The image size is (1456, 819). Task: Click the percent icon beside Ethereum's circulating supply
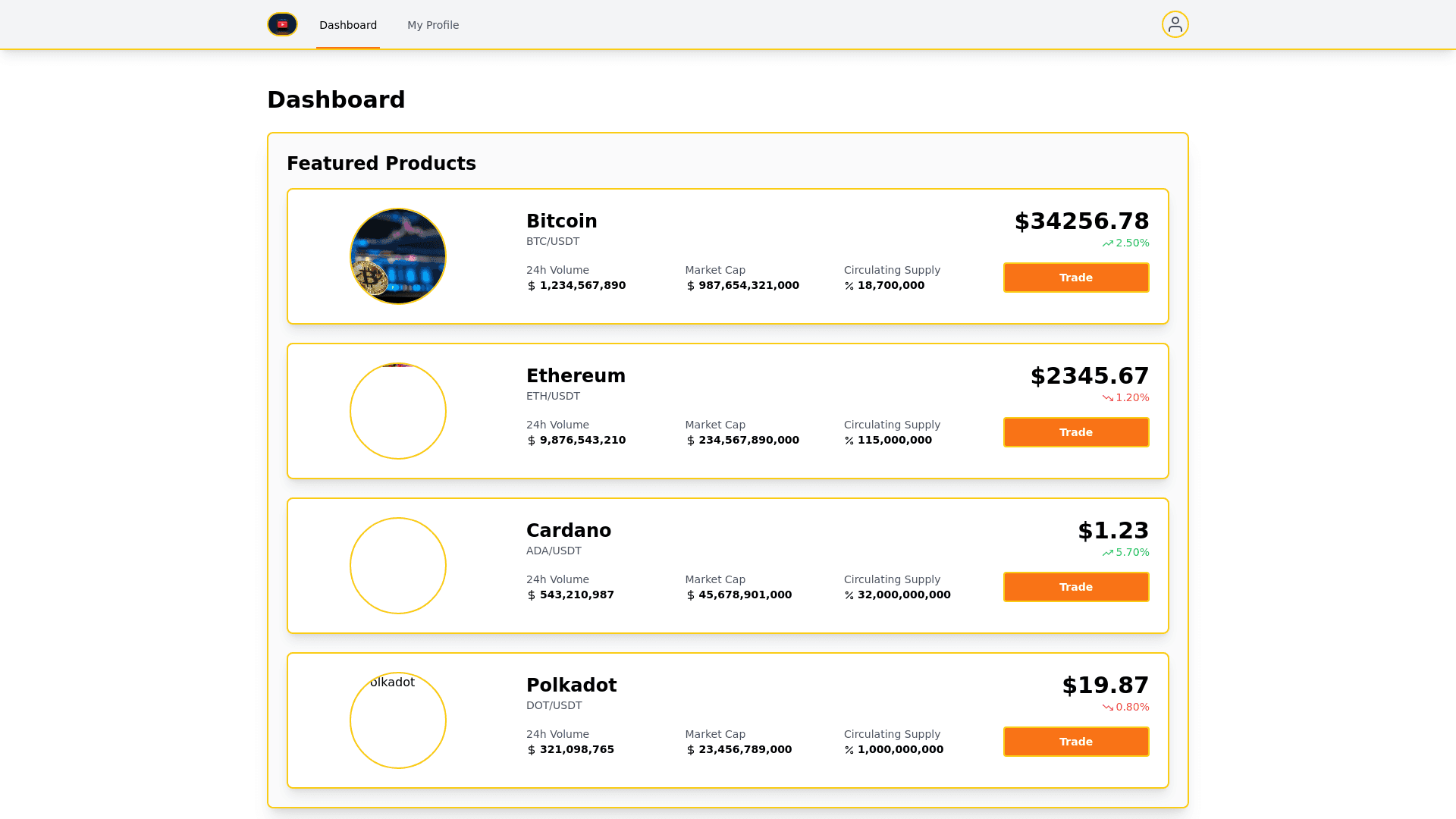coord(849,441)
